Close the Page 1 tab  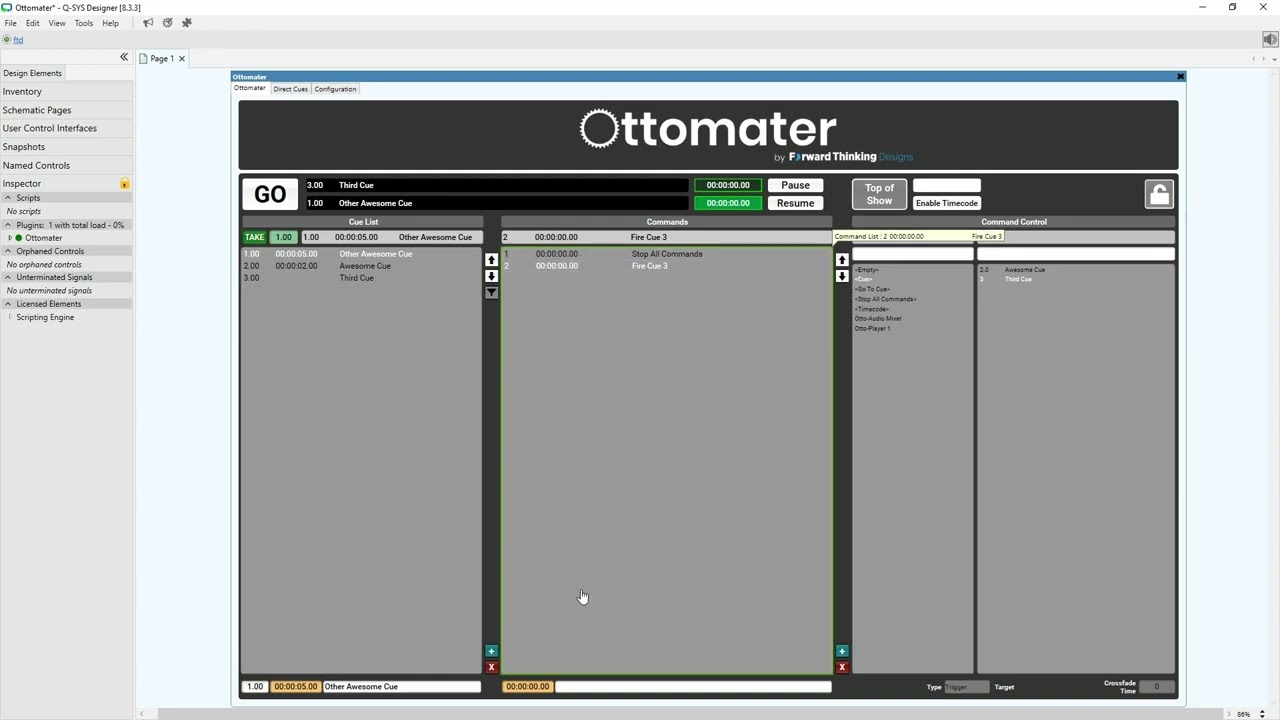[182, 59]
